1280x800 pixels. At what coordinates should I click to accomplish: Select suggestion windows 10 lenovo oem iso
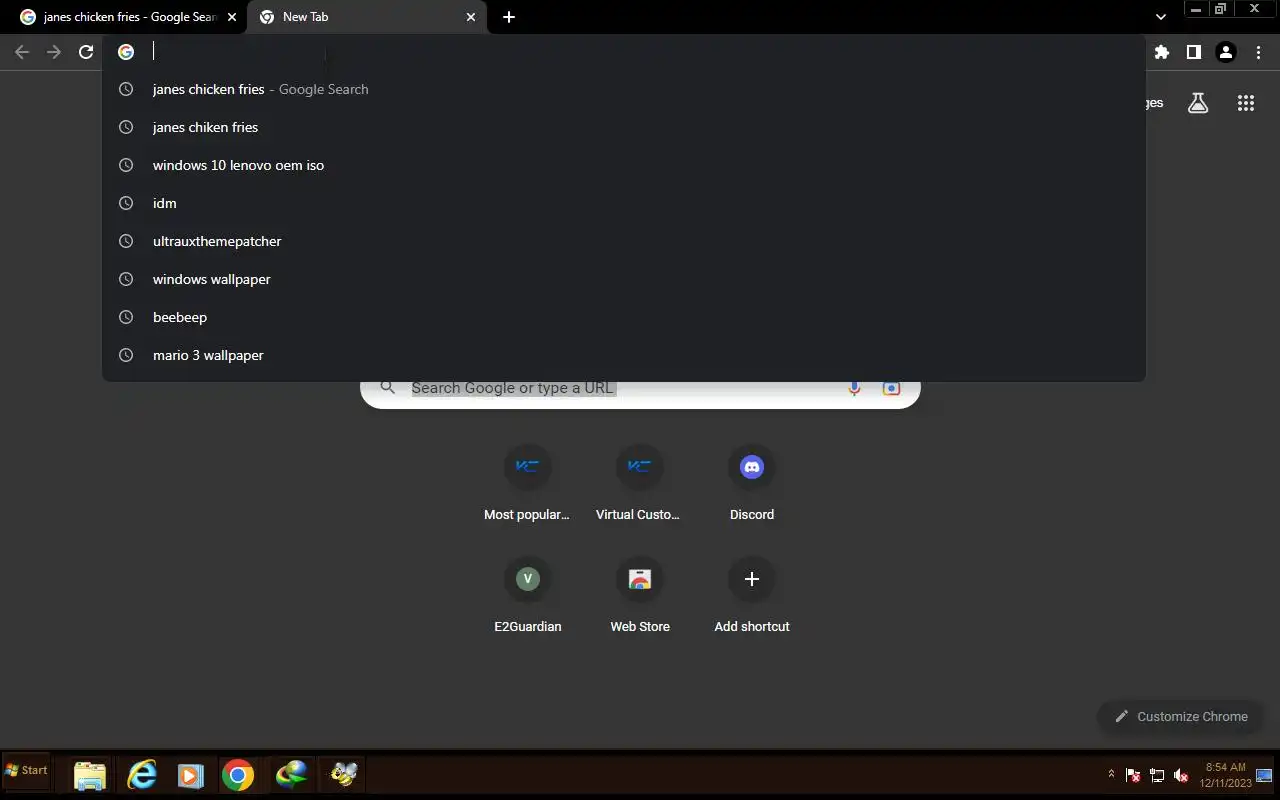[624, 165]
